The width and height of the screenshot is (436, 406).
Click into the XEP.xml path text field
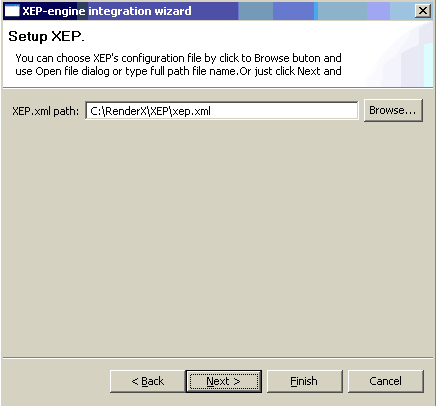pos(222,111)
